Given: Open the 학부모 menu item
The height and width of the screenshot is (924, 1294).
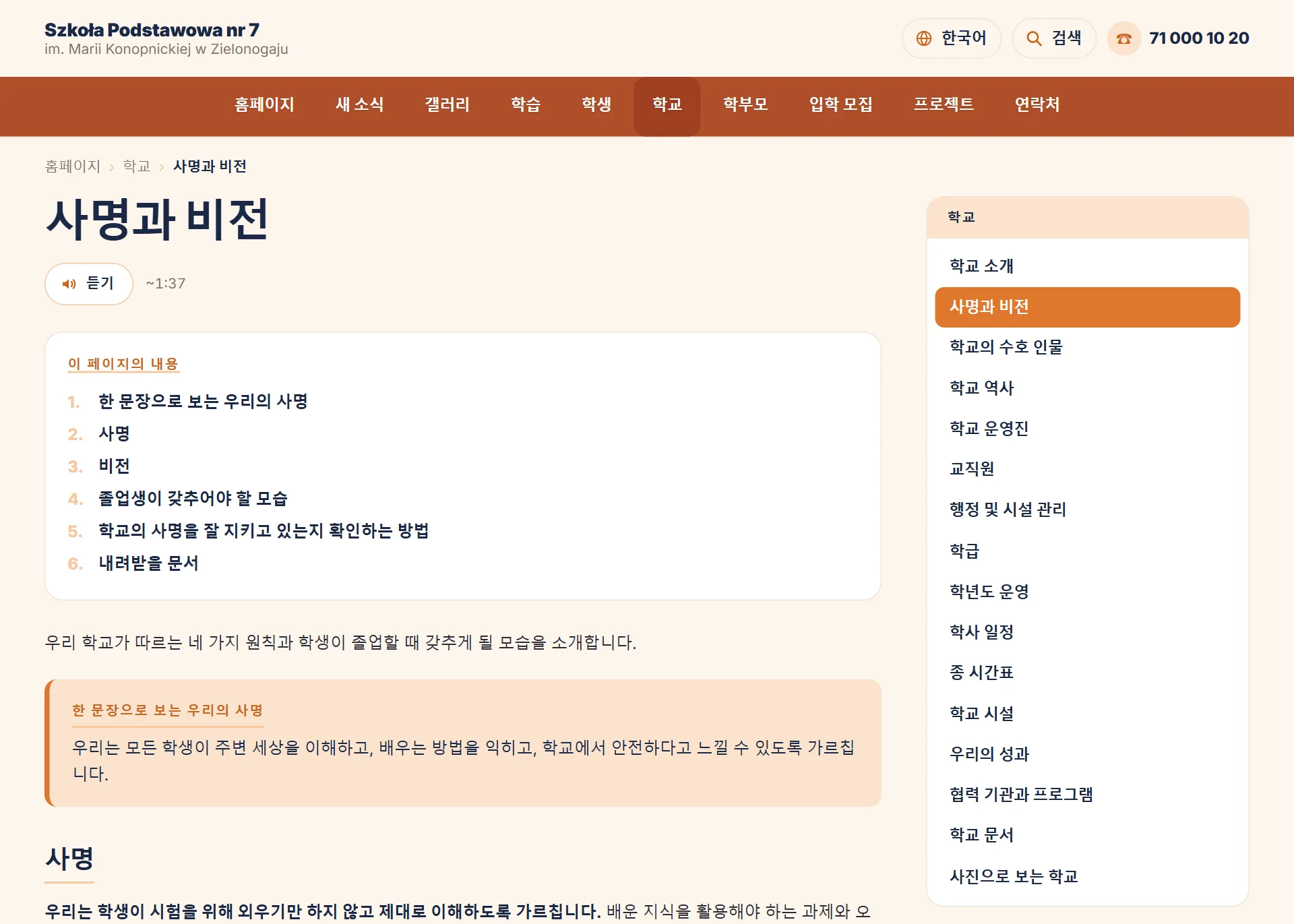Looking at the screenshot, I should click(745, 104).
